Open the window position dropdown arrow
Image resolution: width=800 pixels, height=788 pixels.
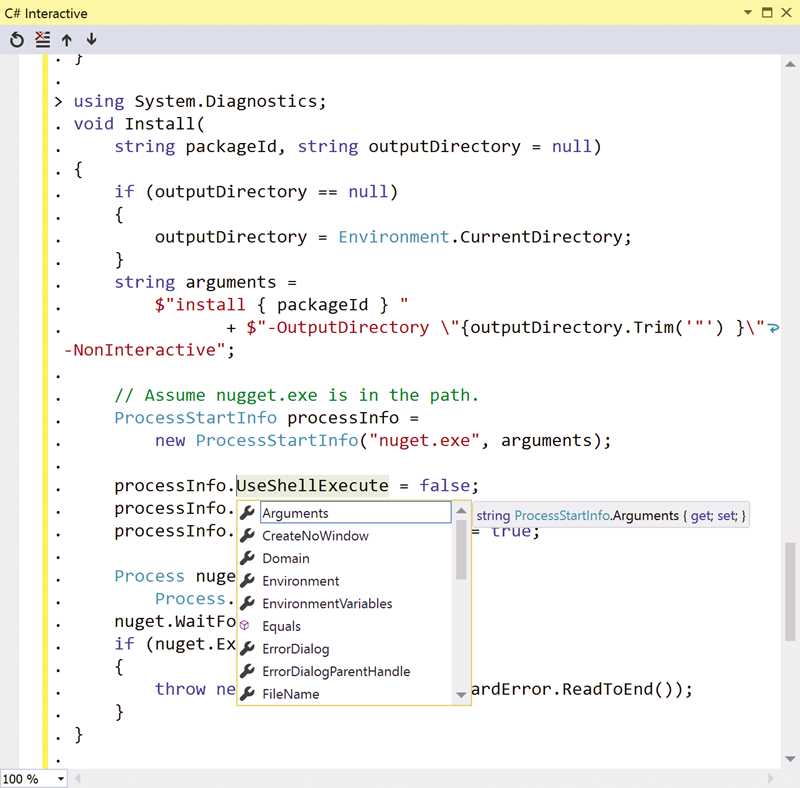click(748, 12)
